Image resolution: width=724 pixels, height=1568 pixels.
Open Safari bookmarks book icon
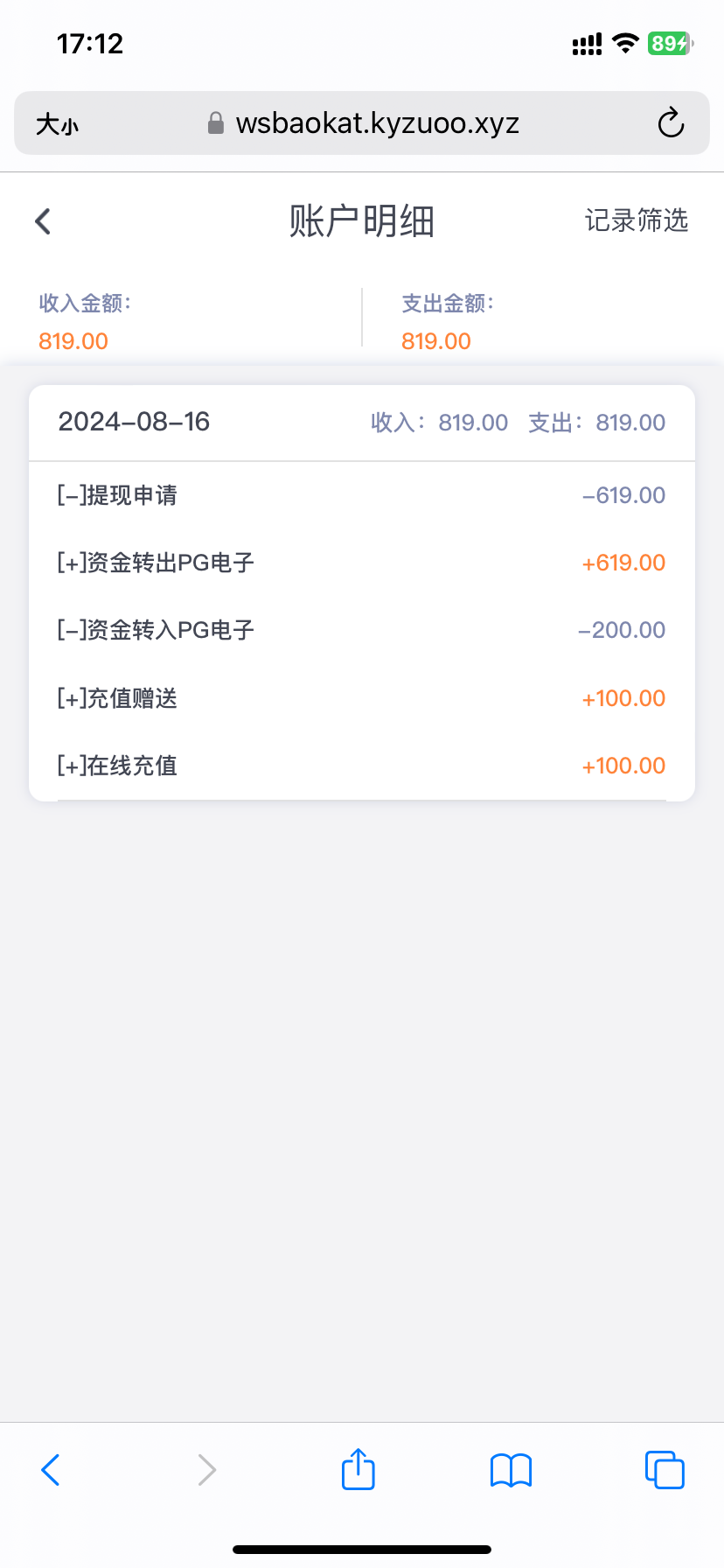[511, 1470]
